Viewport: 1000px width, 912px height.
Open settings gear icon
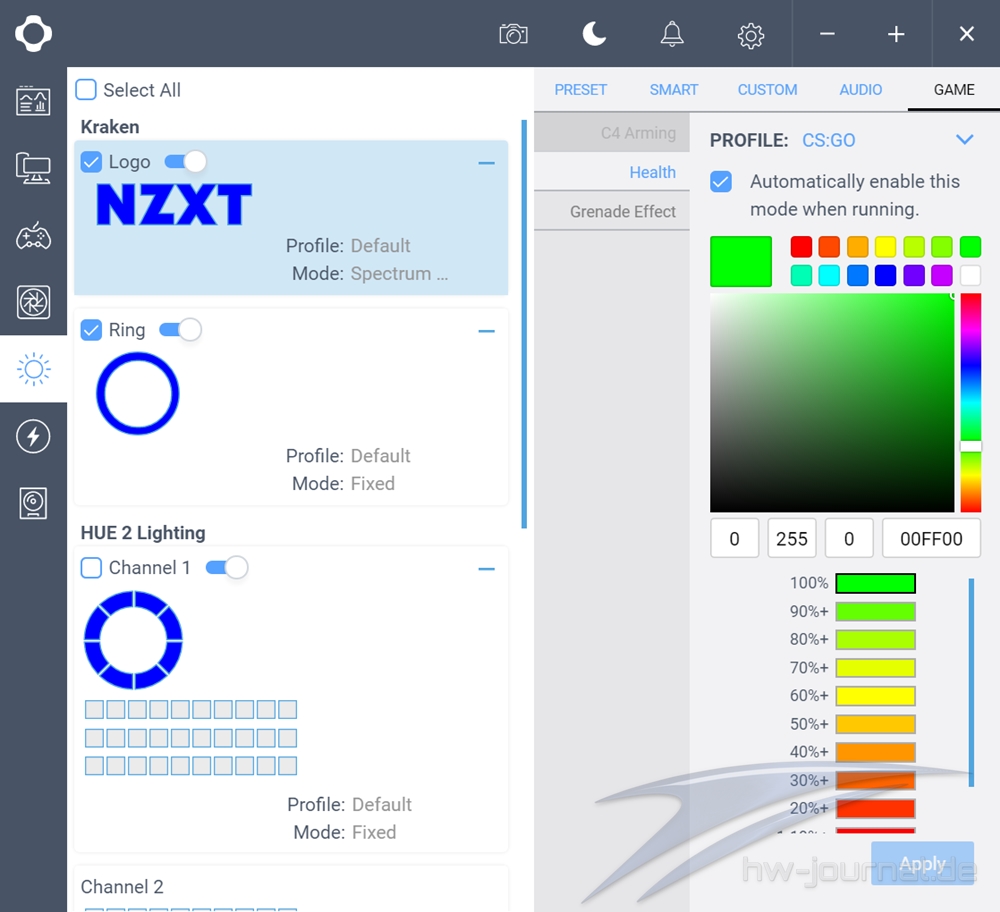751,36
